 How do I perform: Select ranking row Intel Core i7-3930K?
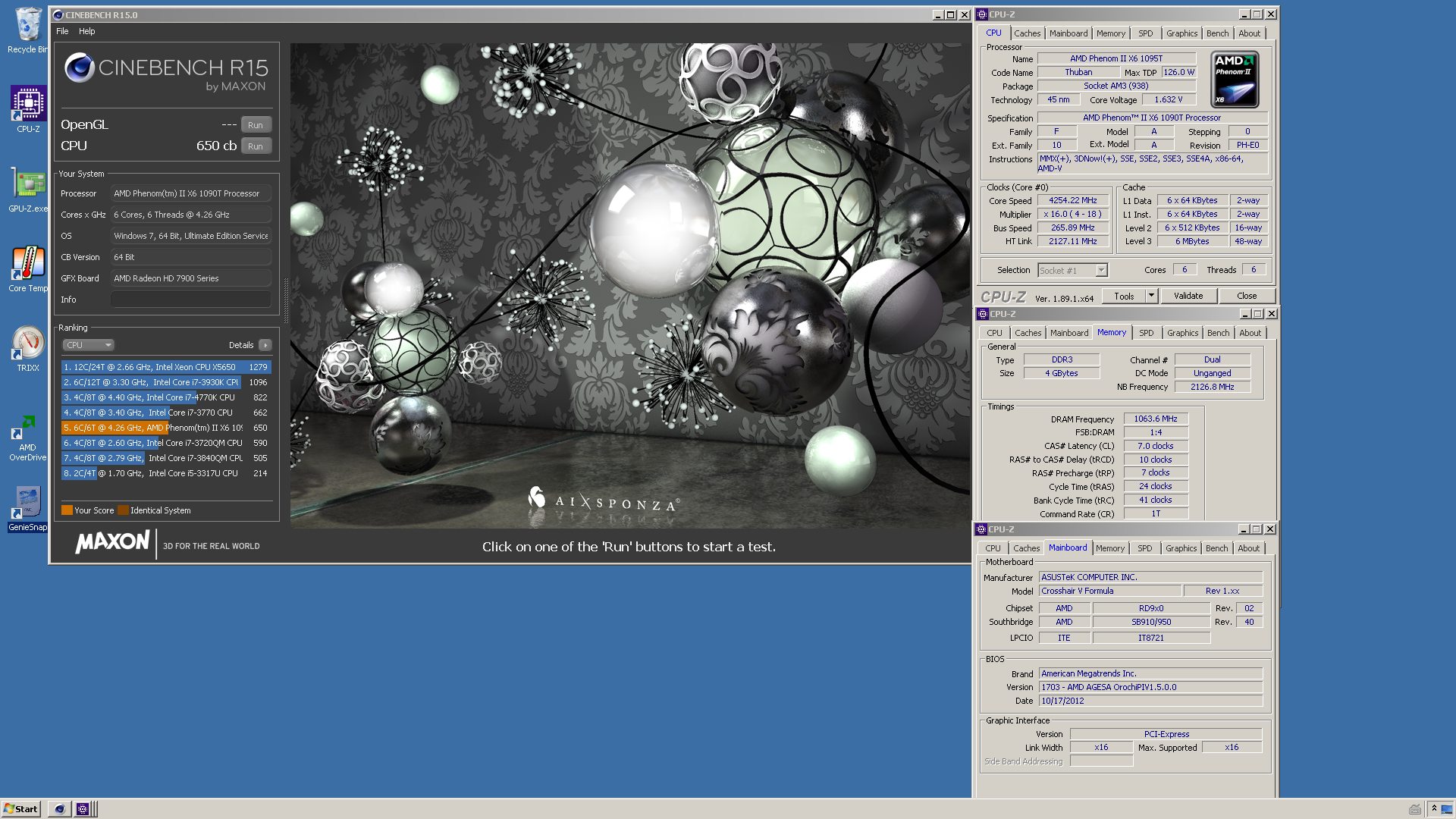pos(165,382)
